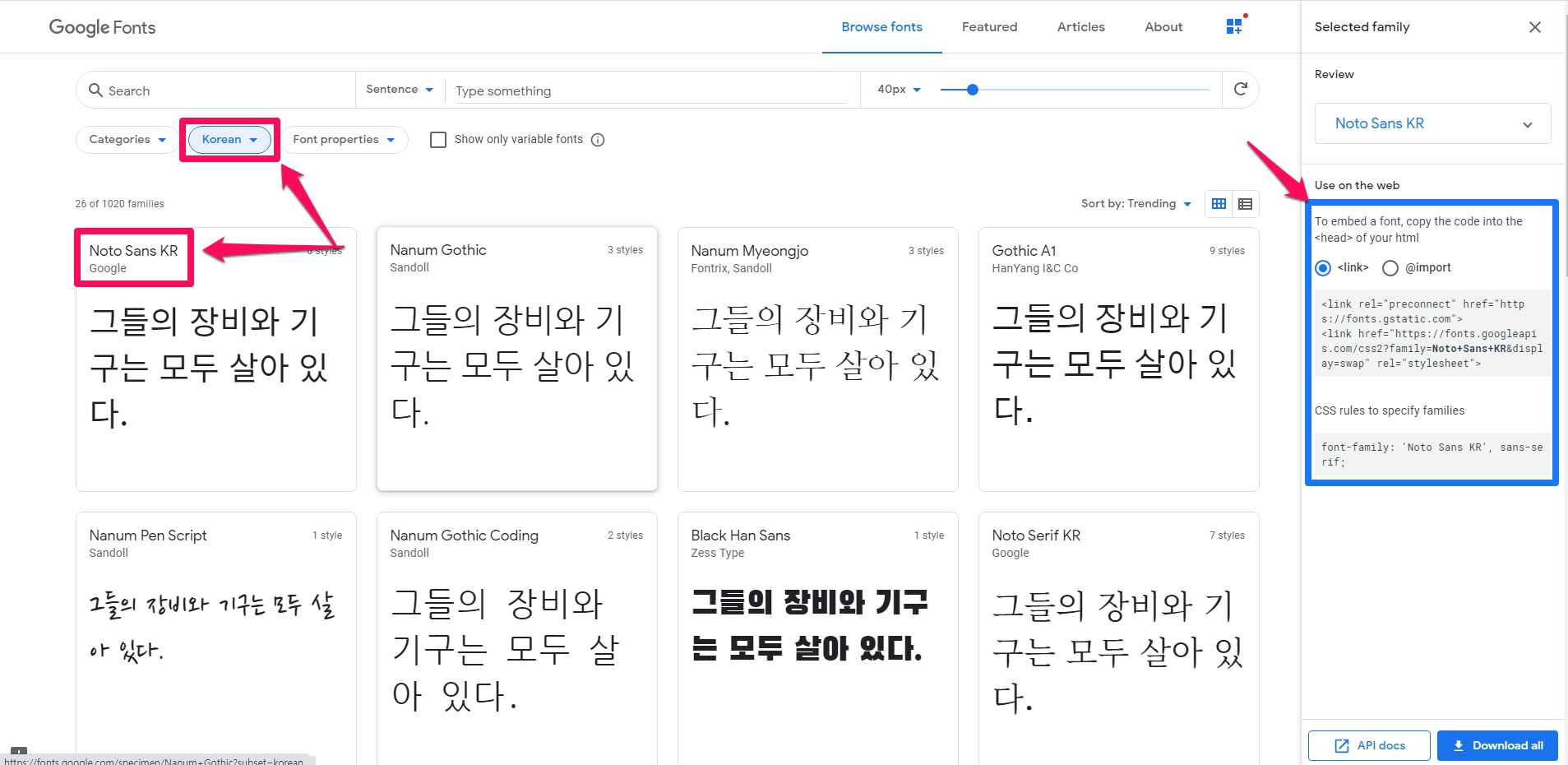Open the Sort by Trending dropdown

[x=1136, y=204]
